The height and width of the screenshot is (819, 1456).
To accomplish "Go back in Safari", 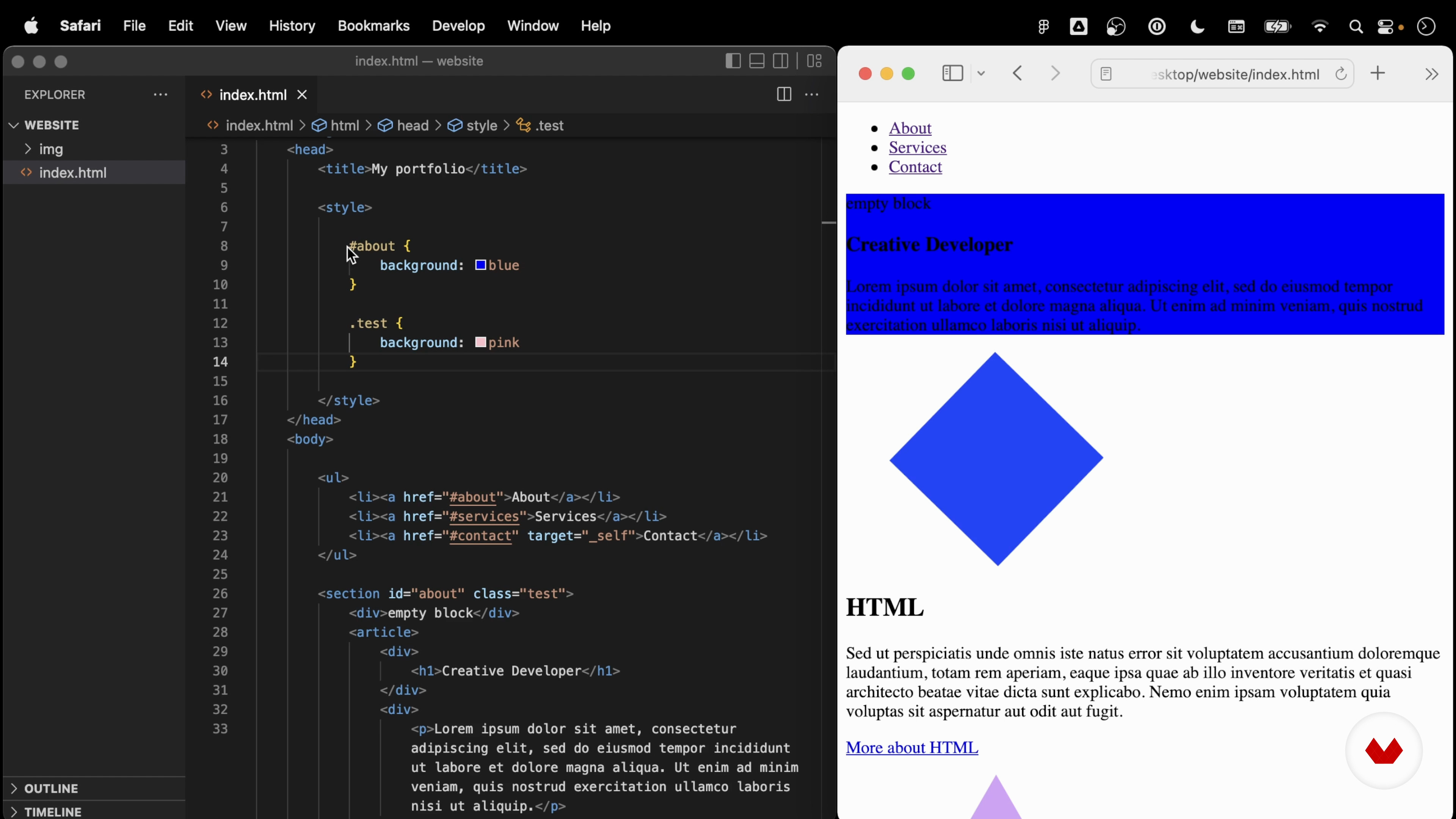I will [1018, 74].
